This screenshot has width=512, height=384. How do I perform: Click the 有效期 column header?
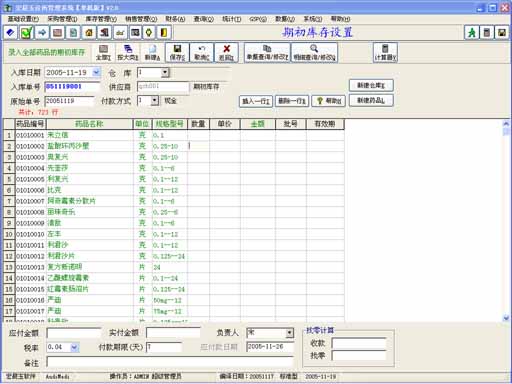tap(325, 124)
